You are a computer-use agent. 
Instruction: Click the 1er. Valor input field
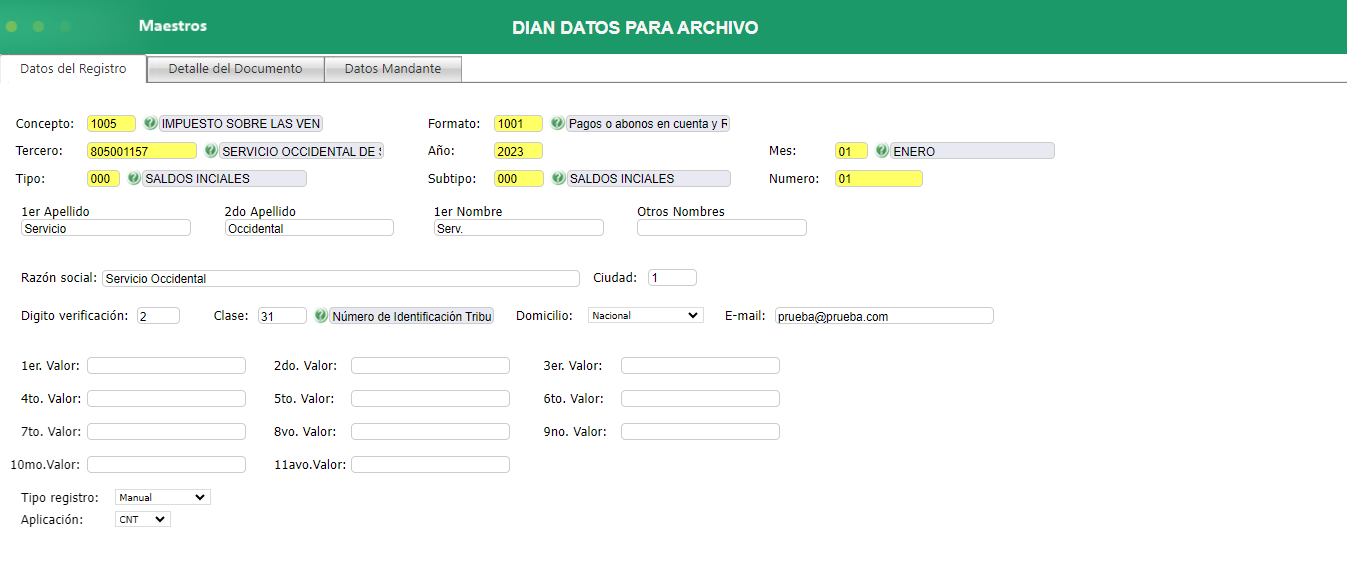click(166, 365)
